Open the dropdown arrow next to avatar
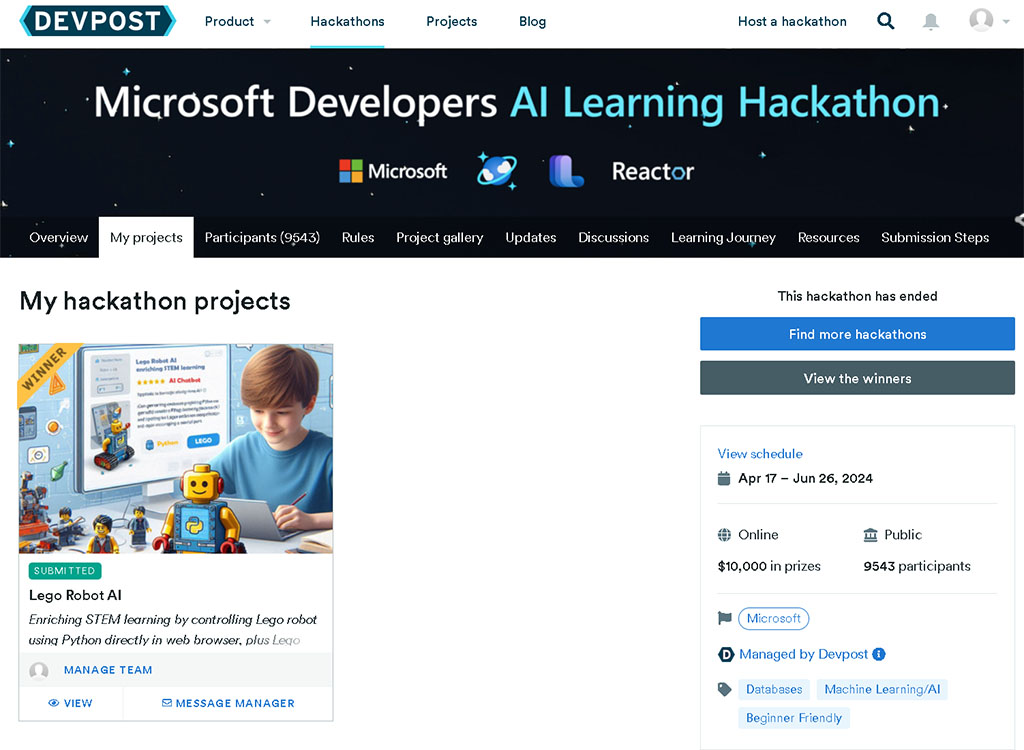Screen dimensions: 1024x750 click(1006, 22)
